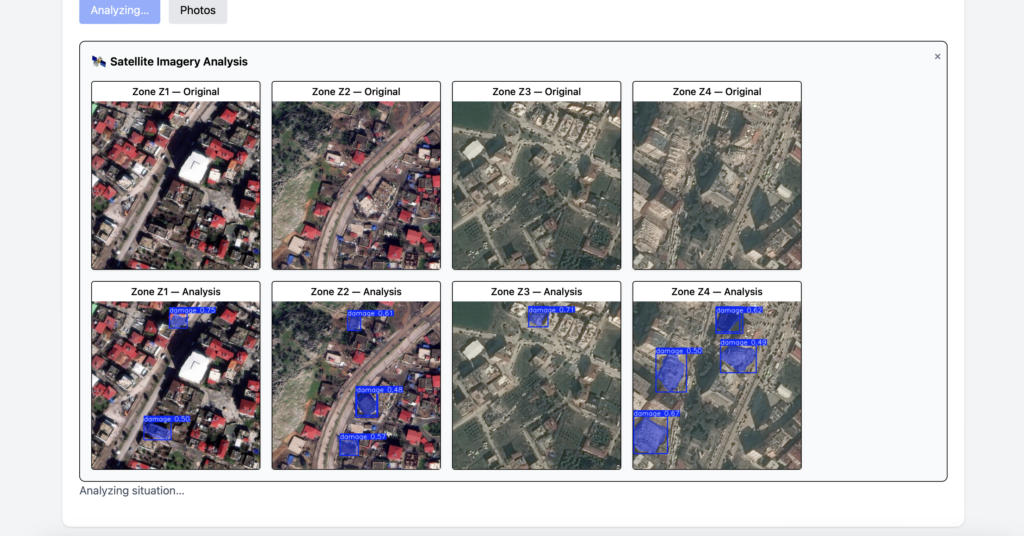Click the damage 0.75 box in Zone Z1
The image size is (1024, 536).
(x=179, y=321)
